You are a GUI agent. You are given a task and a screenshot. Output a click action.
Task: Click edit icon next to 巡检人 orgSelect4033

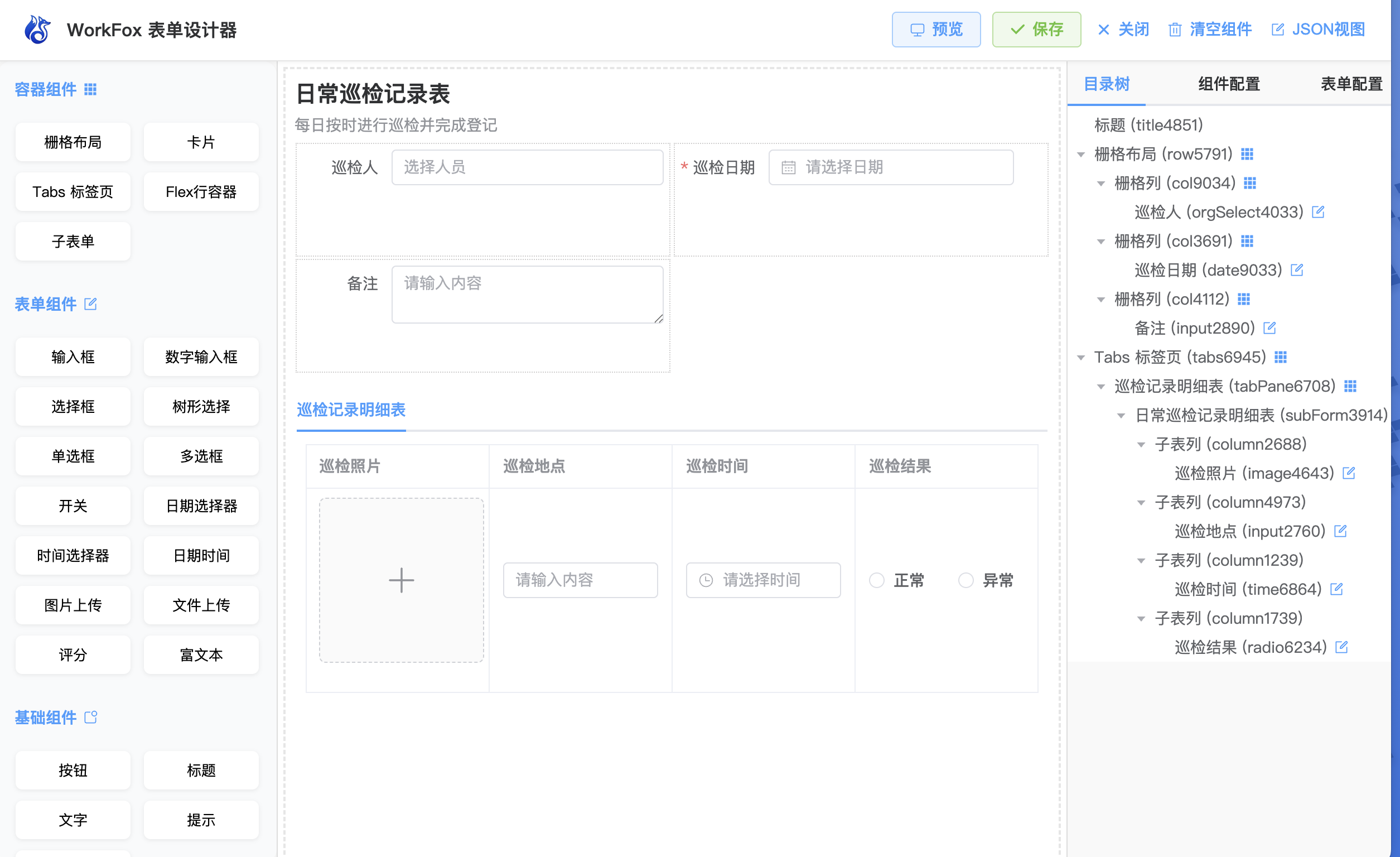[x=1318, y=212]
